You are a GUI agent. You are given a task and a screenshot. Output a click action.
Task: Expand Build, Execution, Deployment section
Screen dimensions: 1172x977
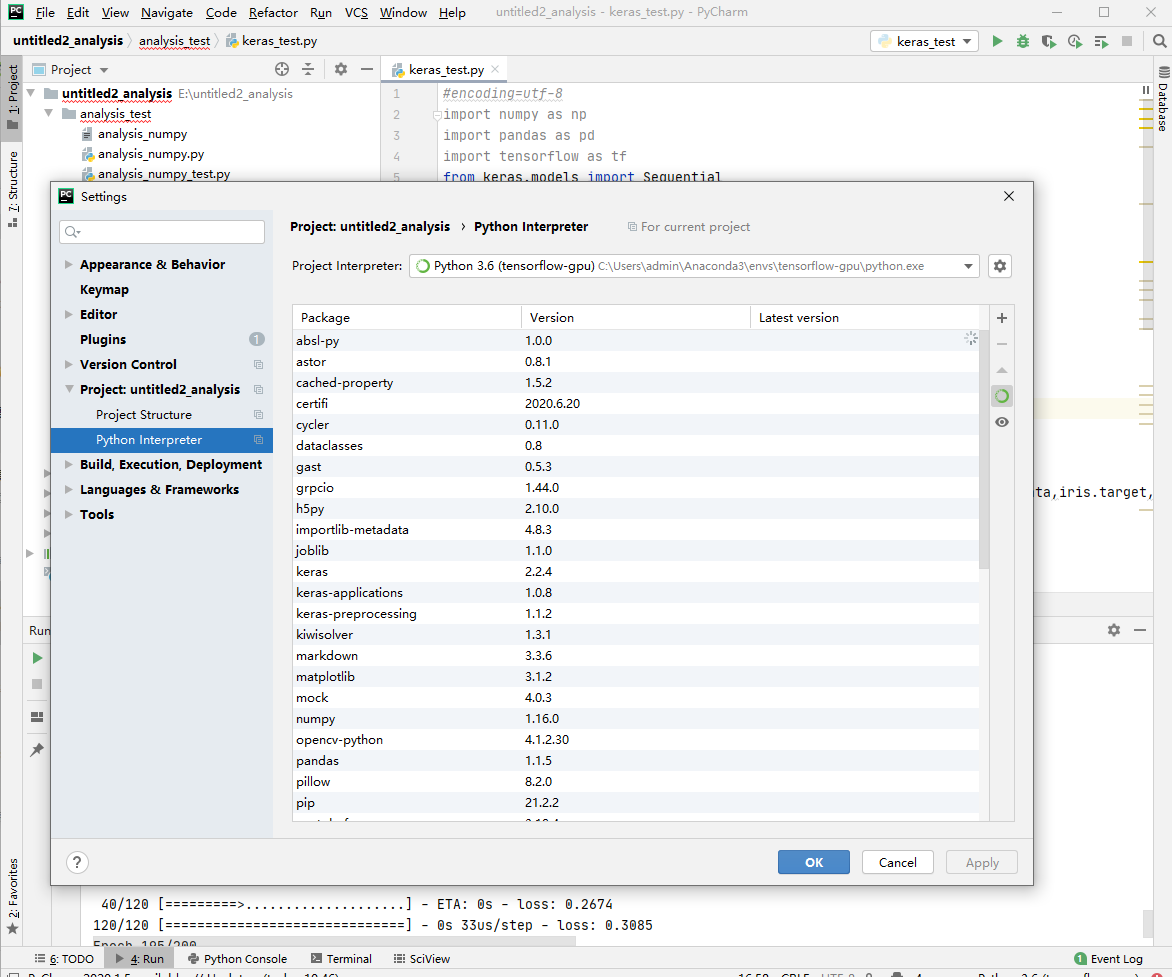69,464
